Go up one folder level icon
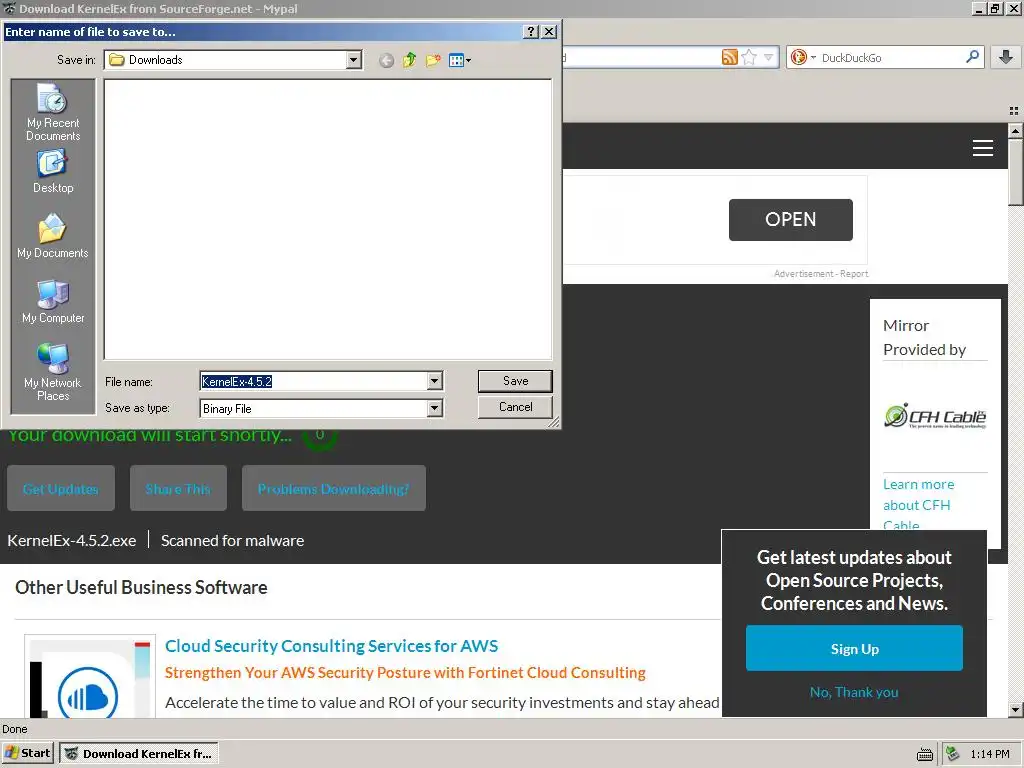The height and width of the screenshot is (768, 1024). [x=409, y=61]
